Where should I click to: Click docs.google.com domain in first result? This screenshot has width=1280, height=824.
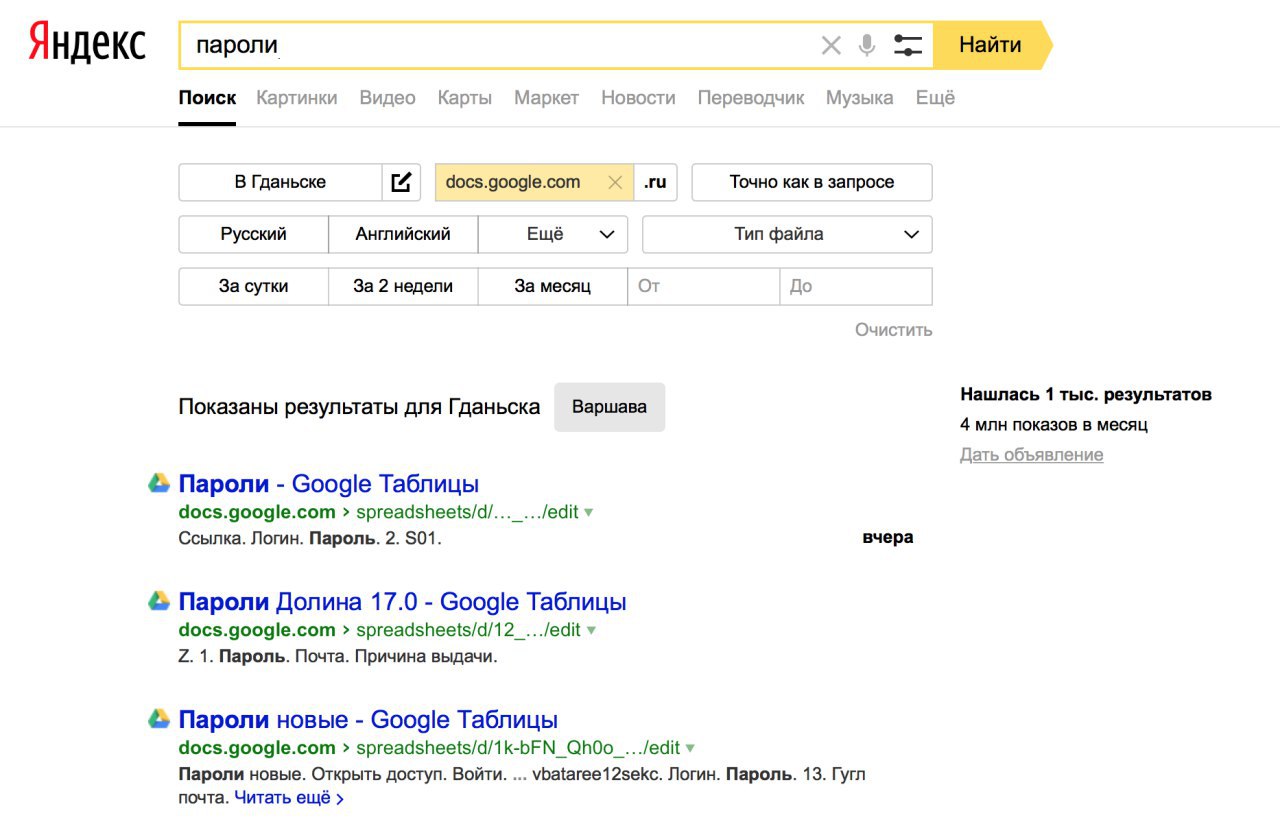point(257,512)
